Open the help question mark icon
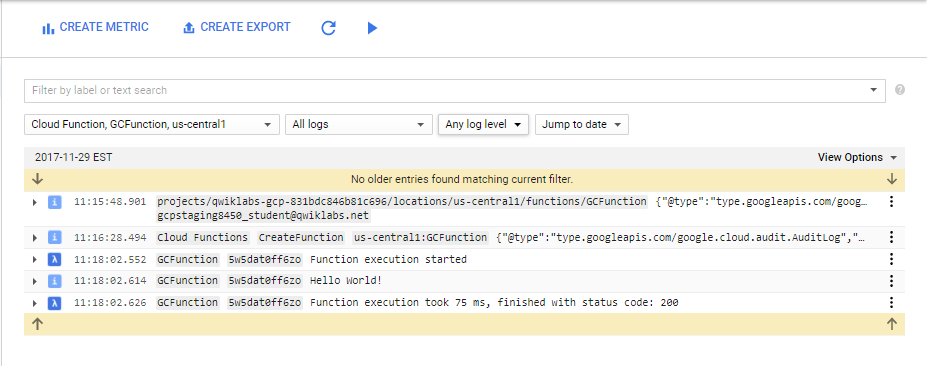 [900, 90]
